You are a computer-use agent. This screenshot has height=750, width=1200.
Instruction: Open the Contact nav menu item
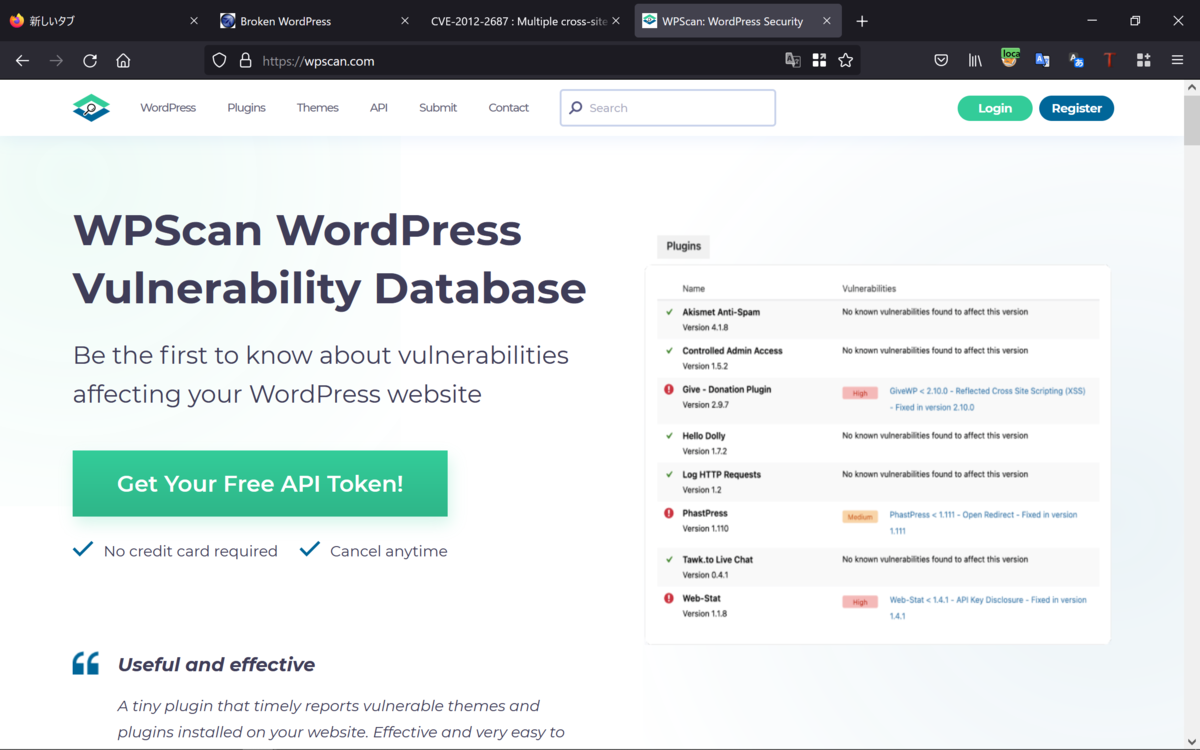coord(509,108)
